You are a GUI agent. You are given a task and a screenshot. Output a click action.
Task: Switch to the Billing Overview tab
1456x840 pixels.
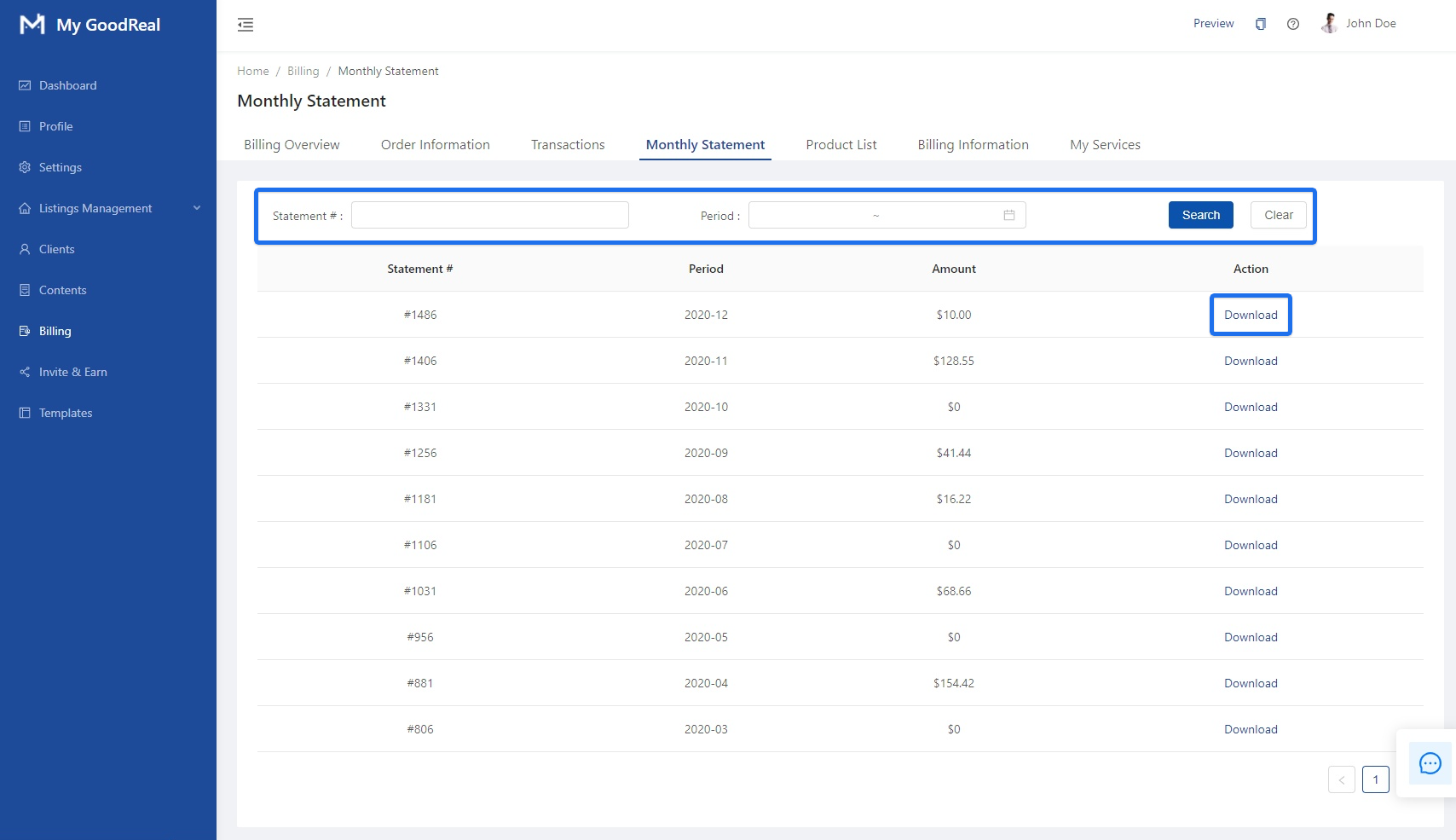[292, 145]
